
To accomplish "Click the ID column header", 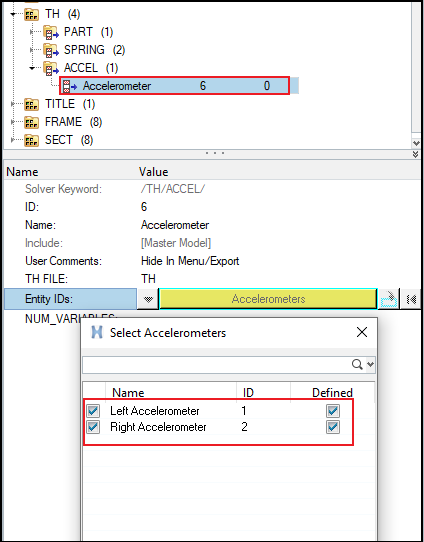I will tap(248, 393).
